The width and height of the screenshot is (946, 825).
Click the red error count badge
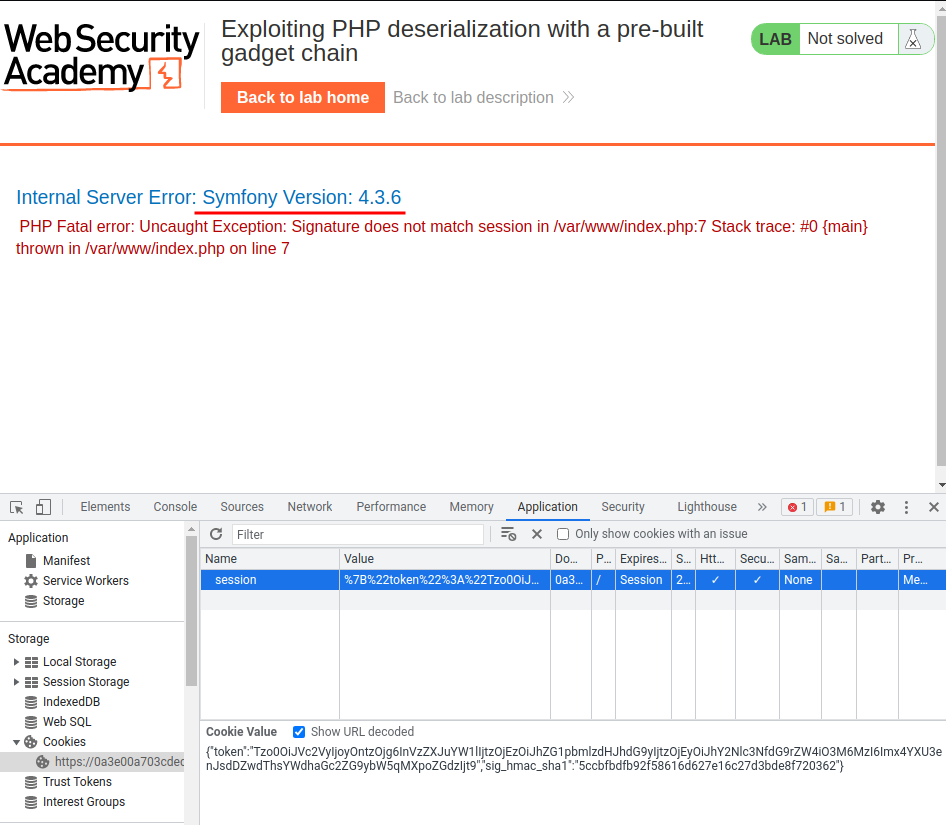tap(797, 507)
